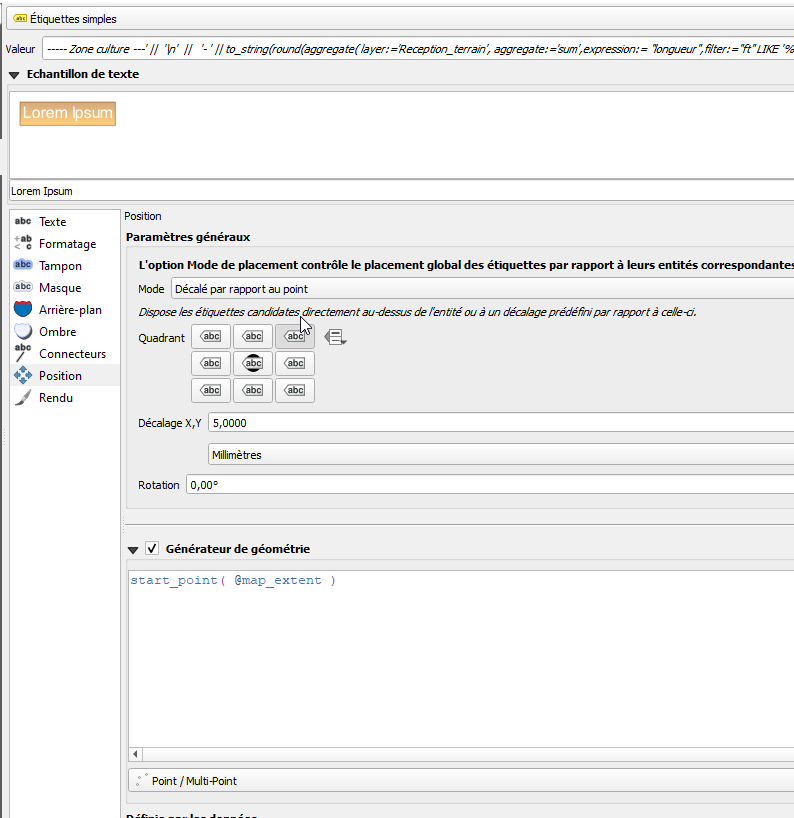This screenshot has width=794, height=818.
Task: Select the Masque section icon
Action: click(23, 288)
